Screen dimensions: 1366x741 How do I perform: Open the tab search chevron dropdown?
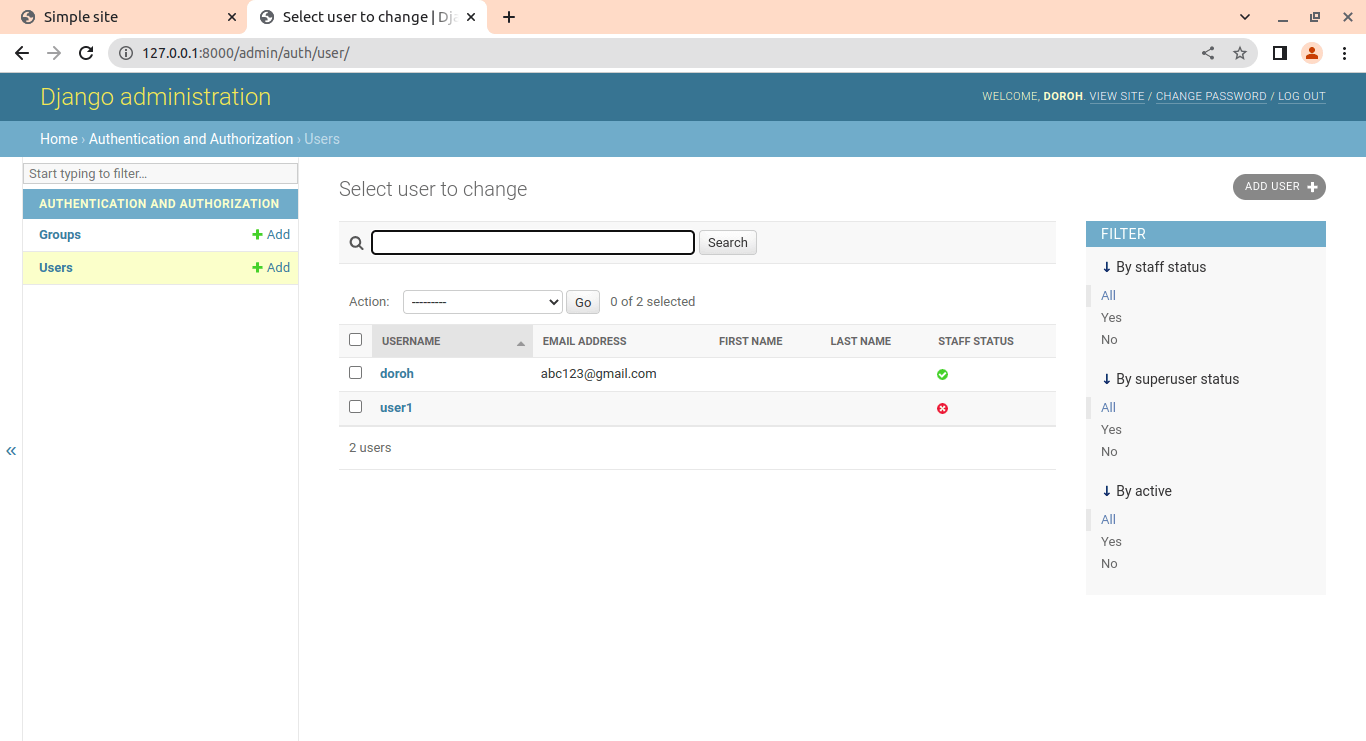1245,17
